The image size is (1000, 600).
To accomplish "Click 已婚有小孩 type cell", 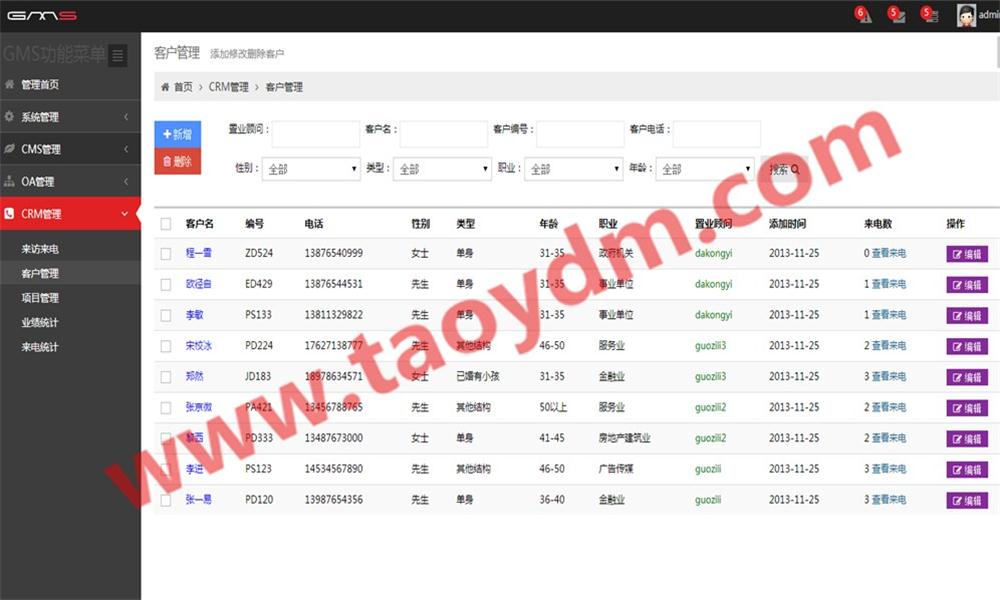I will (x=478, y=376).
